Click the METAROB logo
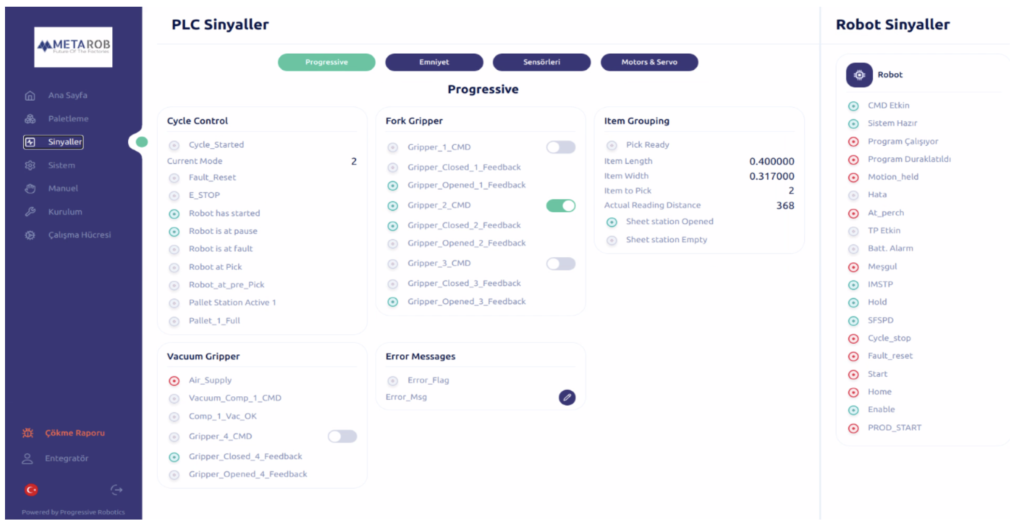Image resolution: width=1024 pixels, height=530 pixels. (73, 47)
